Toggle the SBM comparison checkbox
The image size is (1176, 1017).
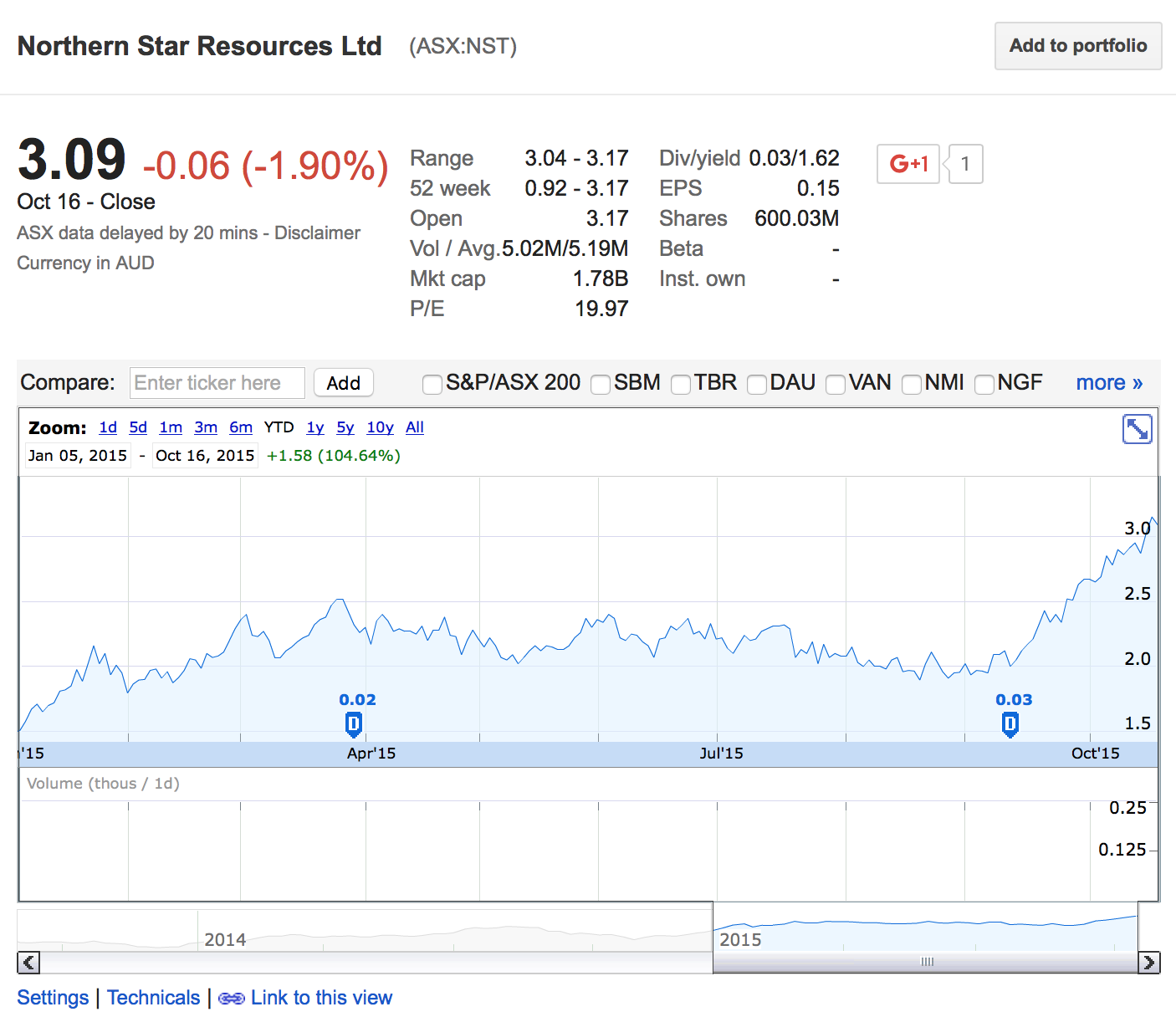(601, 384)
